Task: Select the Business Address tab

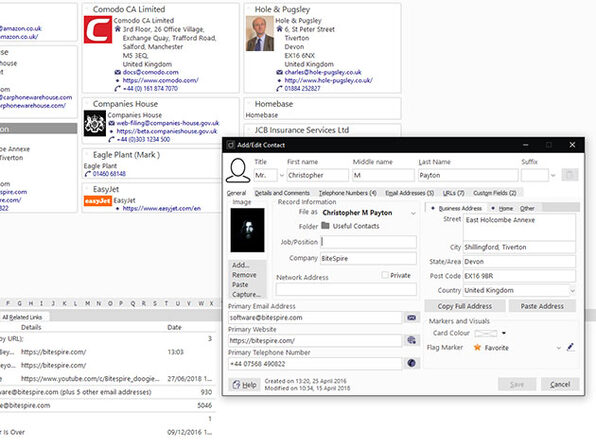Action: tap(456, 208)
